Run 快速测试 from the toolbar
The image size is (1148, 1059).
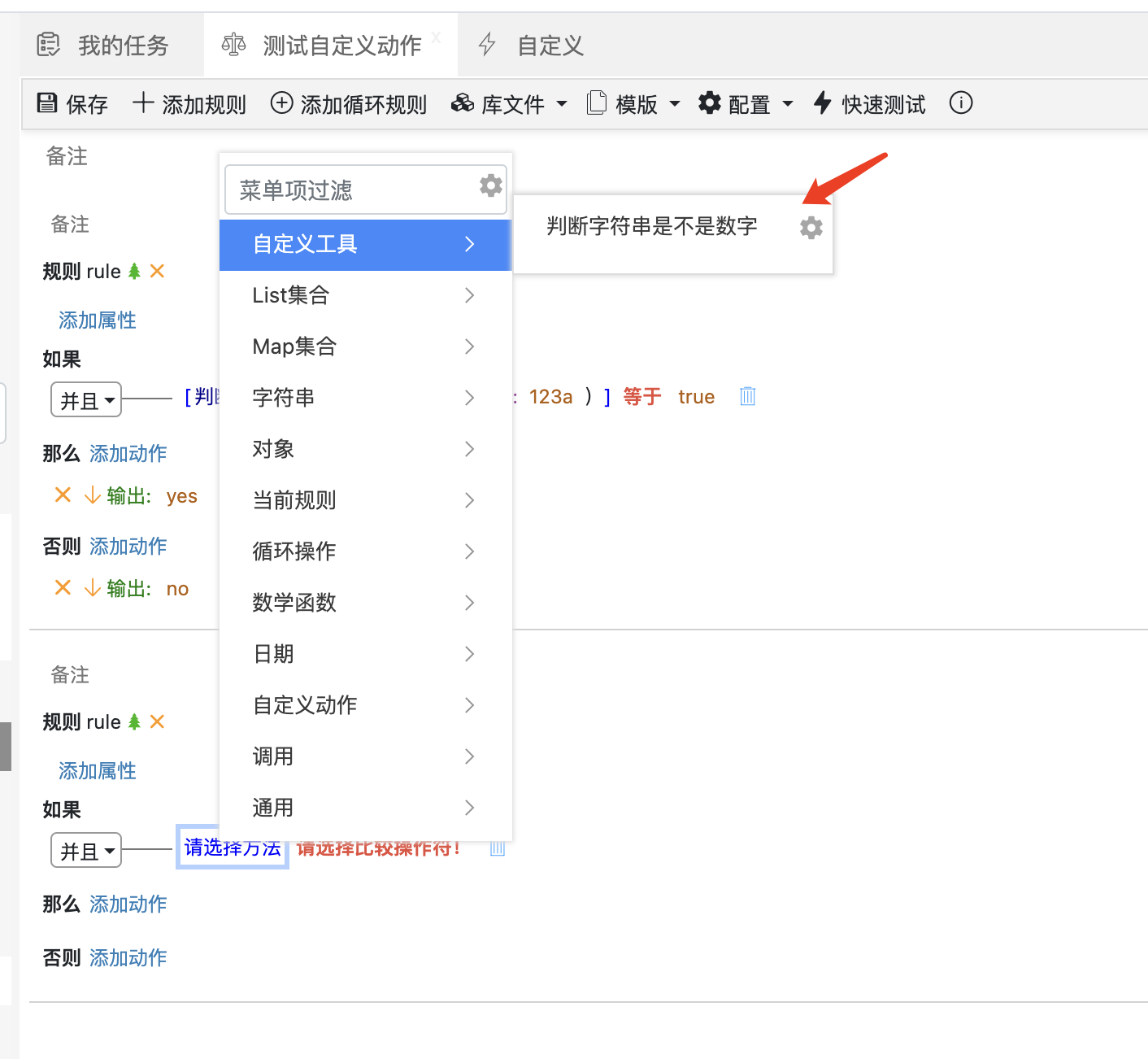(870, 104)
